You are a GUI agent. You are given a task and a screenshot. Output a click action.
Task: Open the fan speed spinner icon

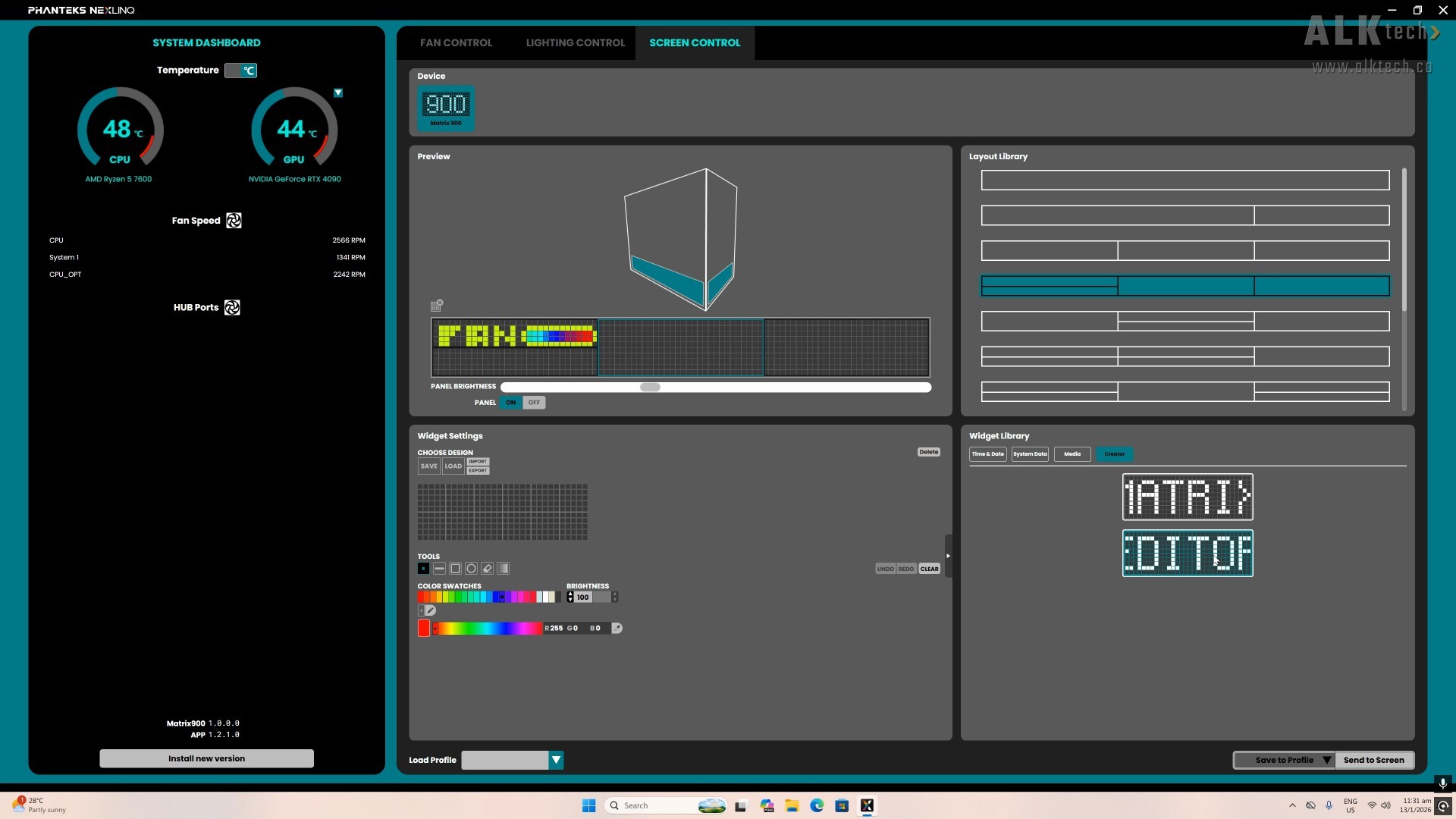click(x=233, y=220)
